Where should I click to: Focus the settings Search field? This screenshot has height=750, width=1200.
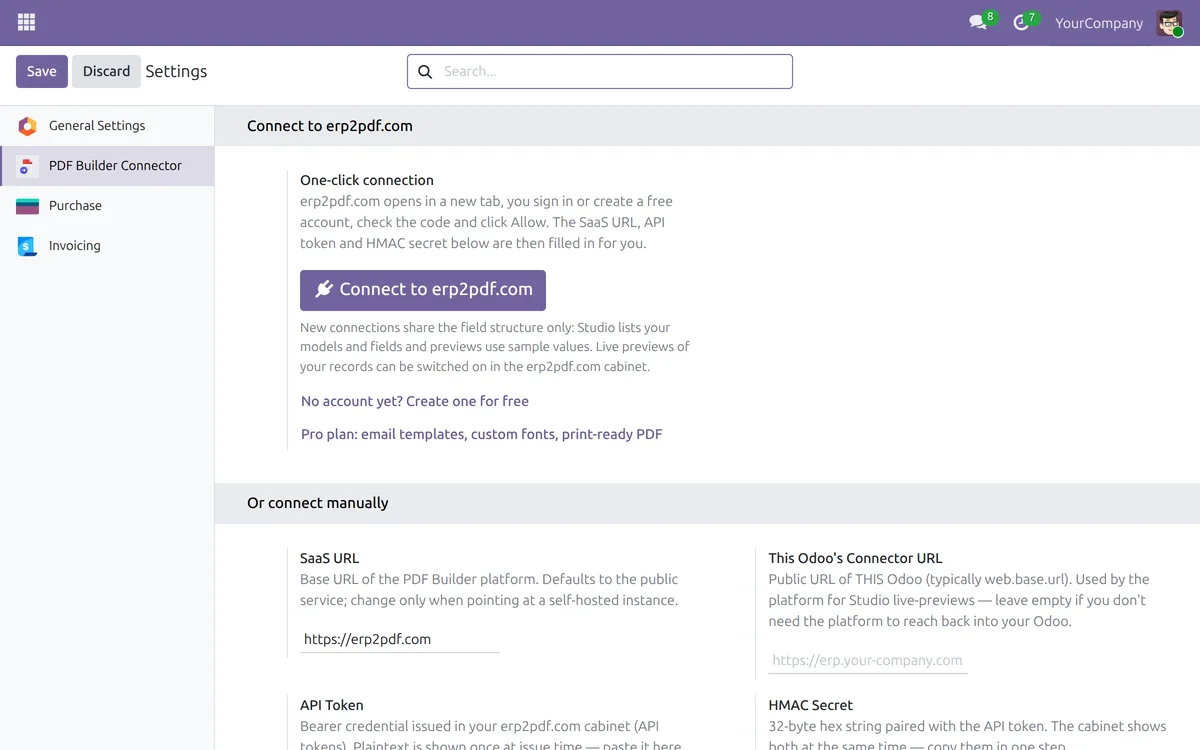pos(600,72)
